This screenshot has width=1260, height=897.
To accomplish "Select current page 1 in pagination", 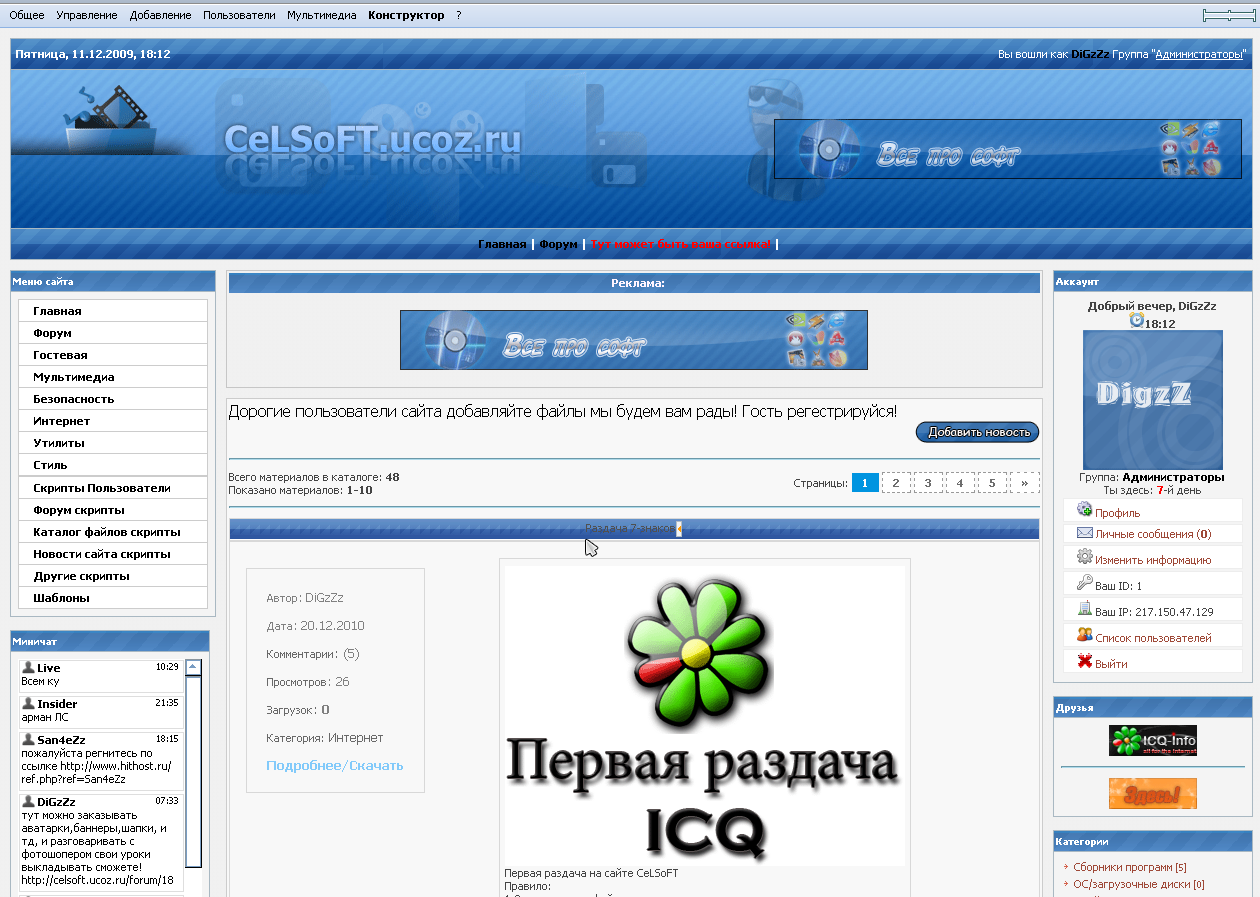I will pos(866,483).
